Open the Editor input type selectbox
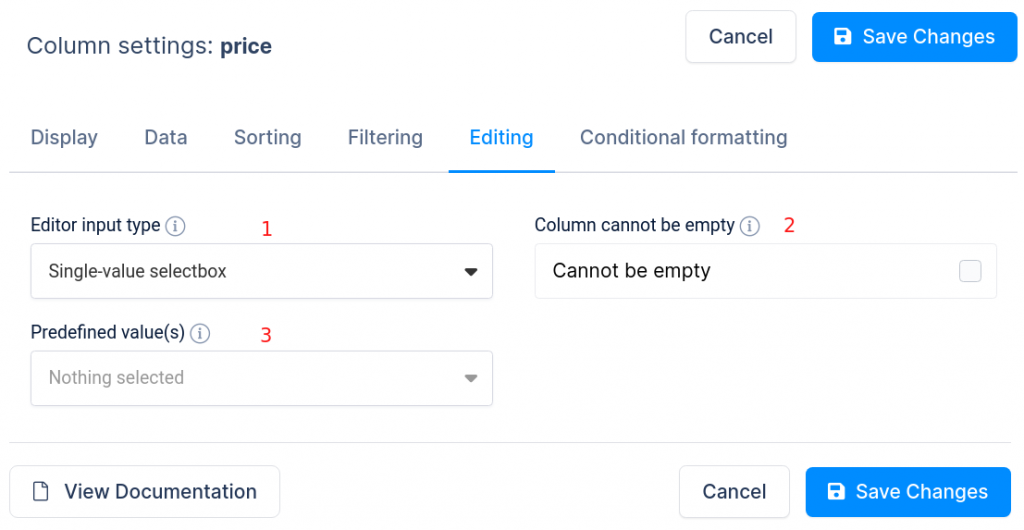 pos(261,271)
